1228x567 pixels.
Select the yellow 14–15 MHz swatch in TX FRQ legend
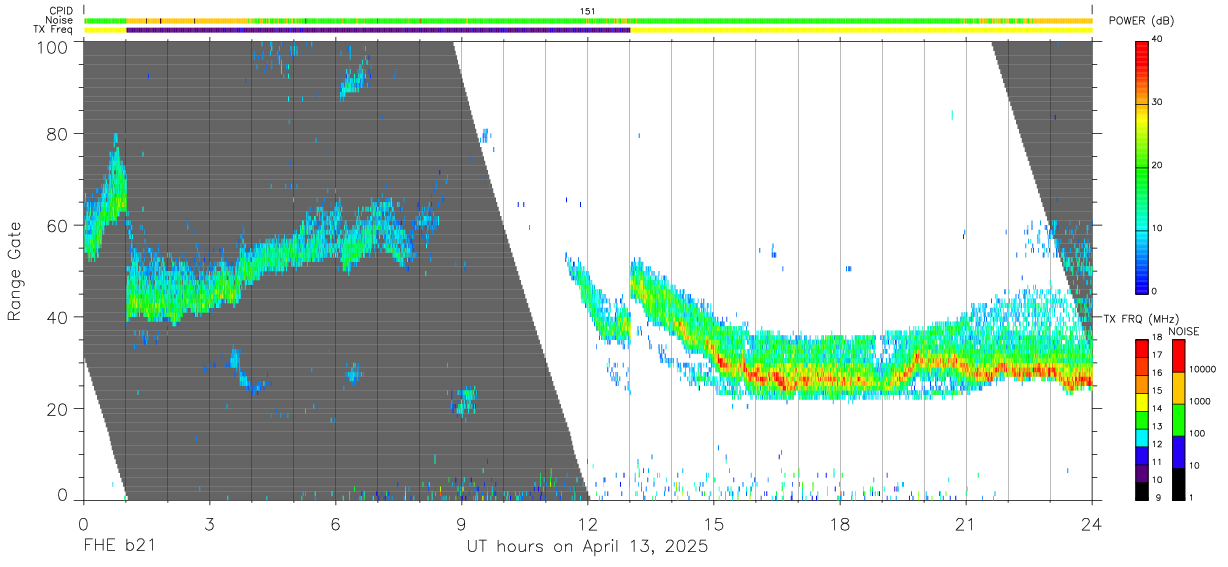click(1142, 402)
